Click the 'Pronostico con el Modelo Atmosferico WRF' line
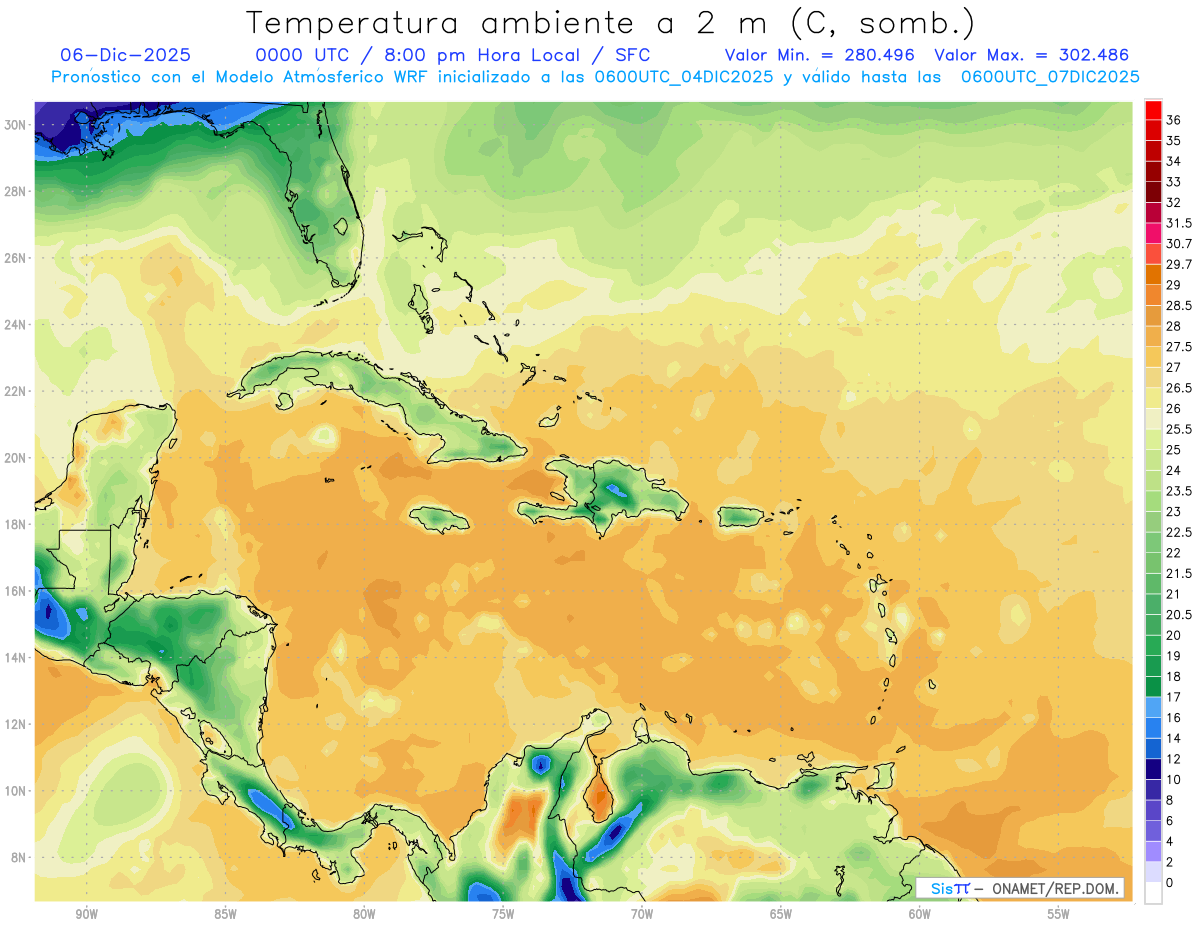Image resolution: width=1200 pixels, height=927 pixels. 595,76
